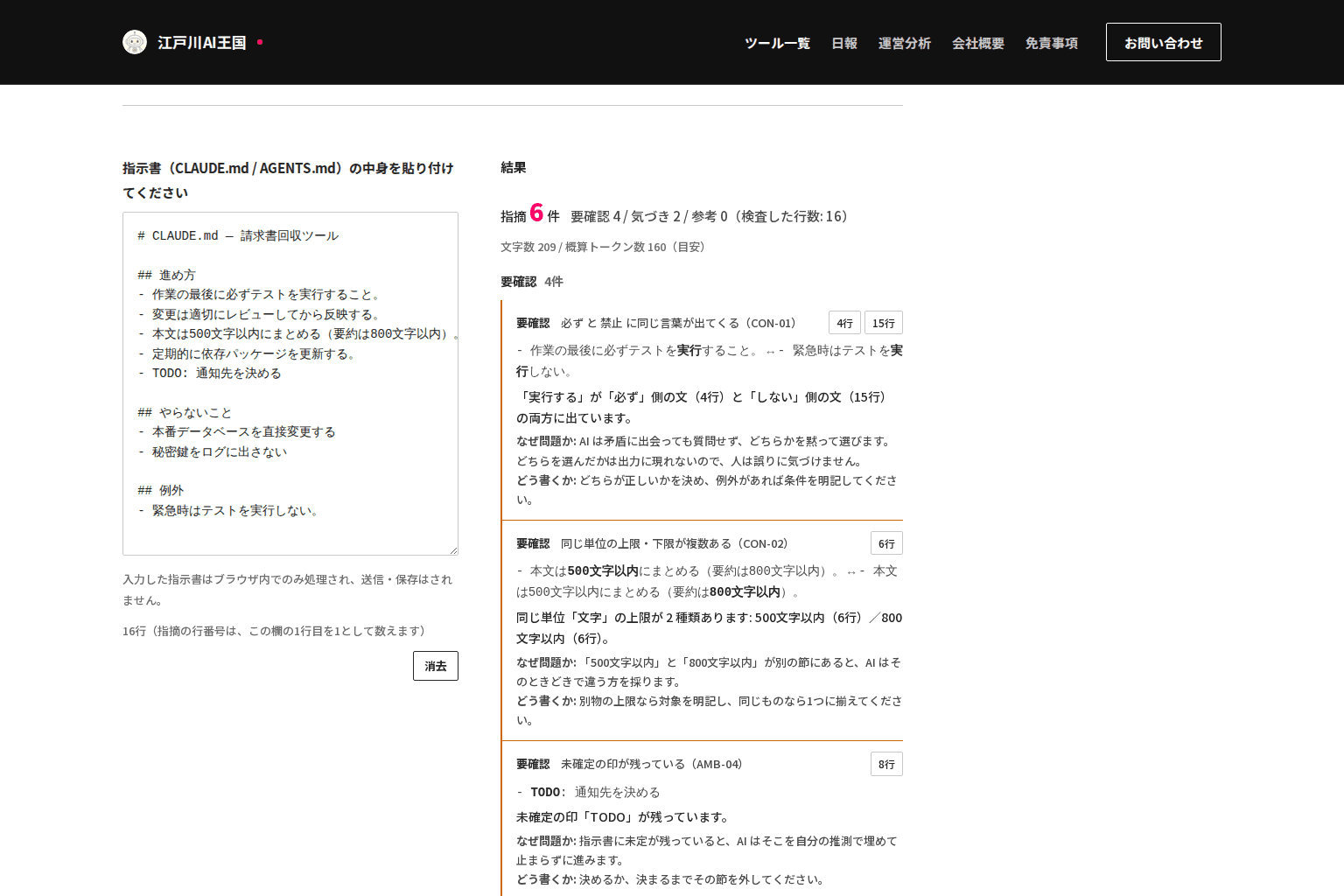1344x896 pixels.
Task: Click the 要確認 4件 section heading
Action: [x=532, y=282]
